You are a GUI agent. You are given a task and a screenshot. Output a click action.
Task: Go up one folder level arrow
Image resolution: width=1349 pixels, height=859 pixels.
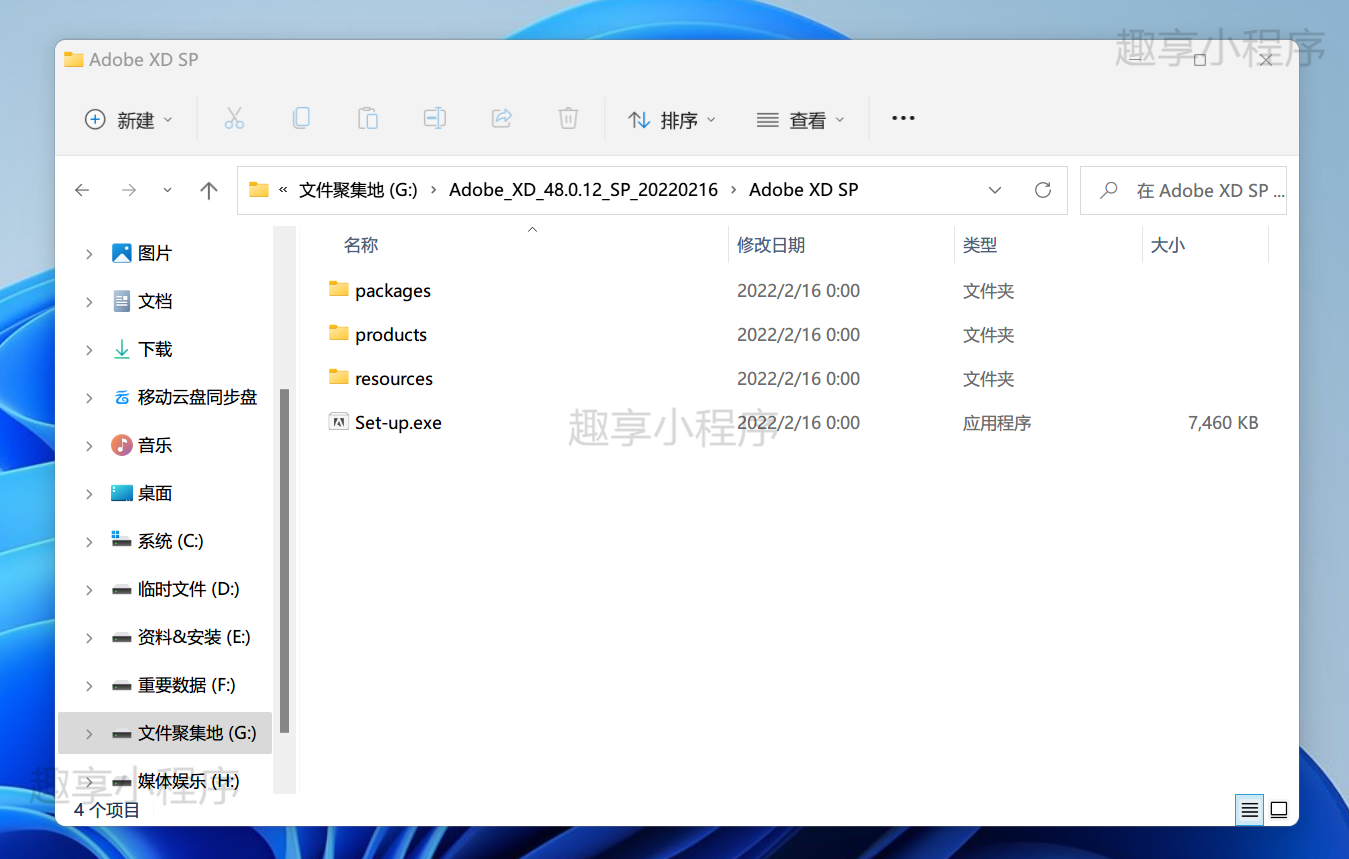tap(208, 190)
